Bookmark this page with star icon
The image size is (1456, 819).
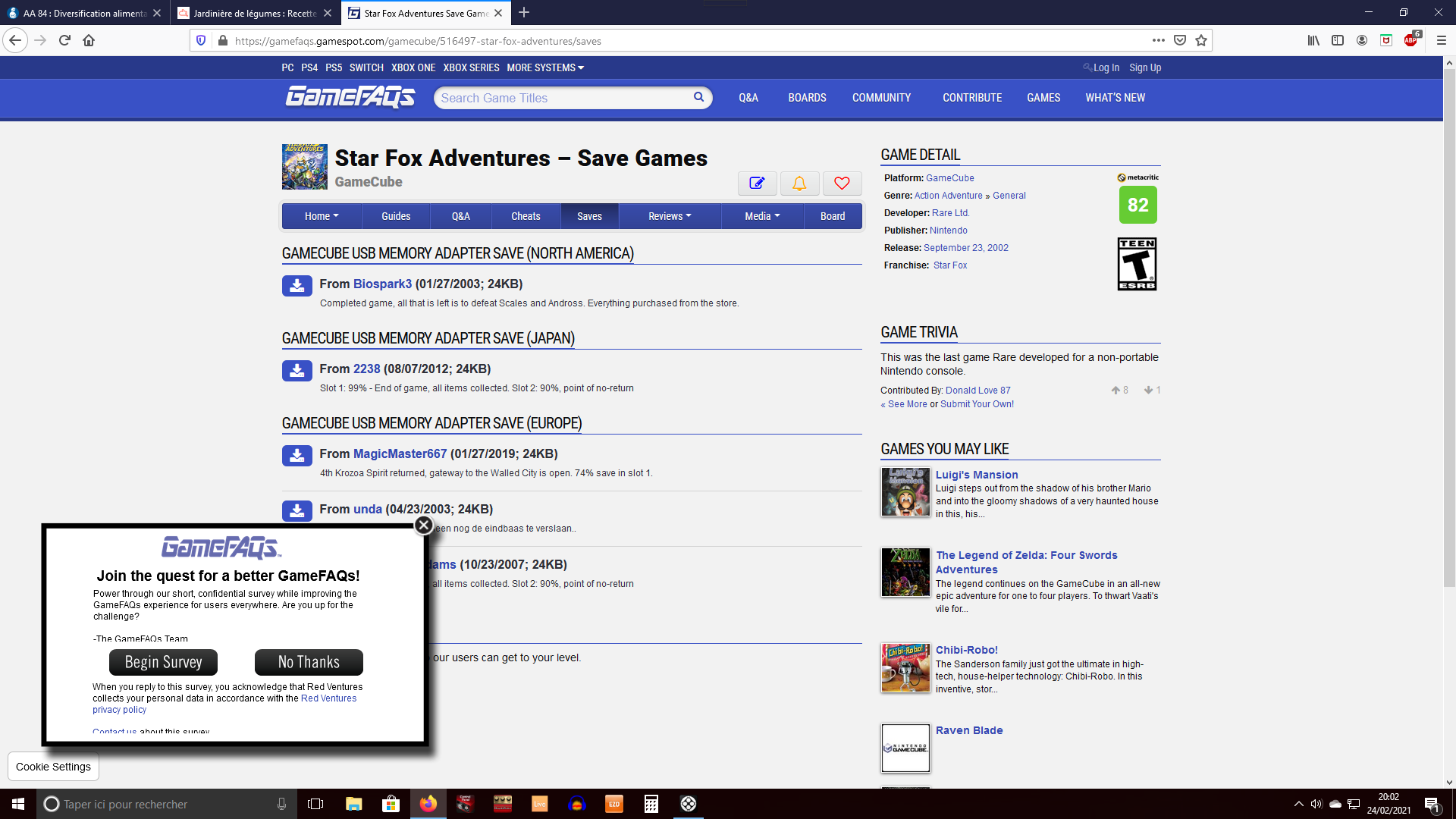pos(1201,40)
